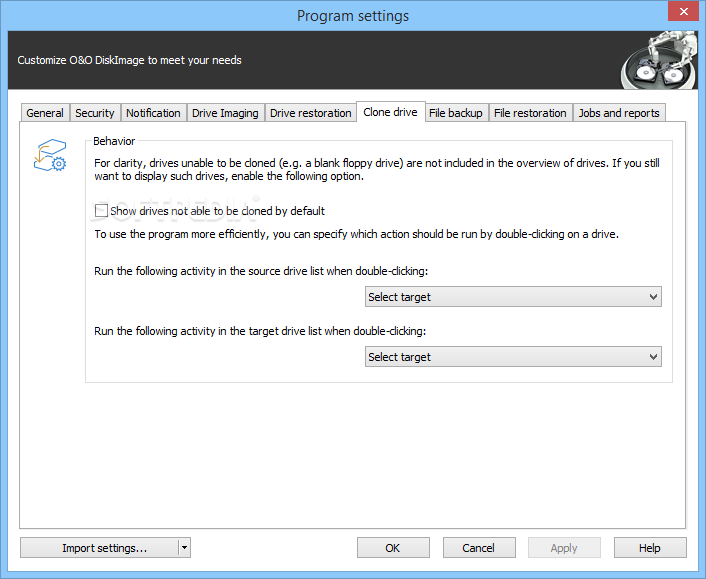The width and height of the screenshot is (706, 579).
Task: Click the 'Customize O&O DiskImage' header text
Action: [x=129, y=60]
